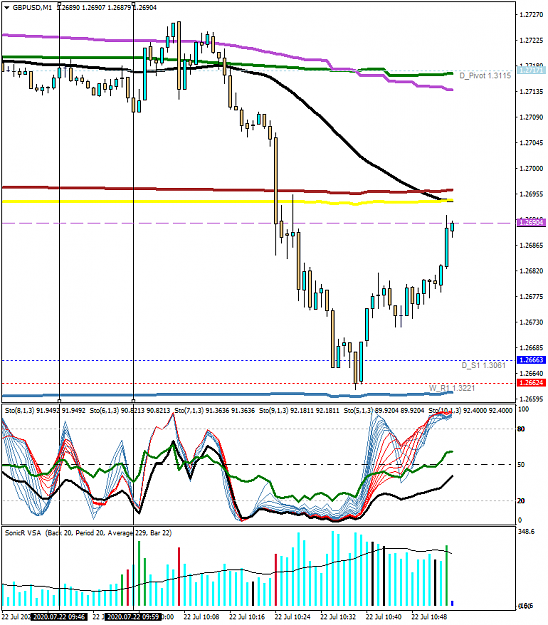Screen dimensions: 548x625
Task: Select the vertical line date label 2020.07.22 09:59
Action: click(x=134, y=617)
